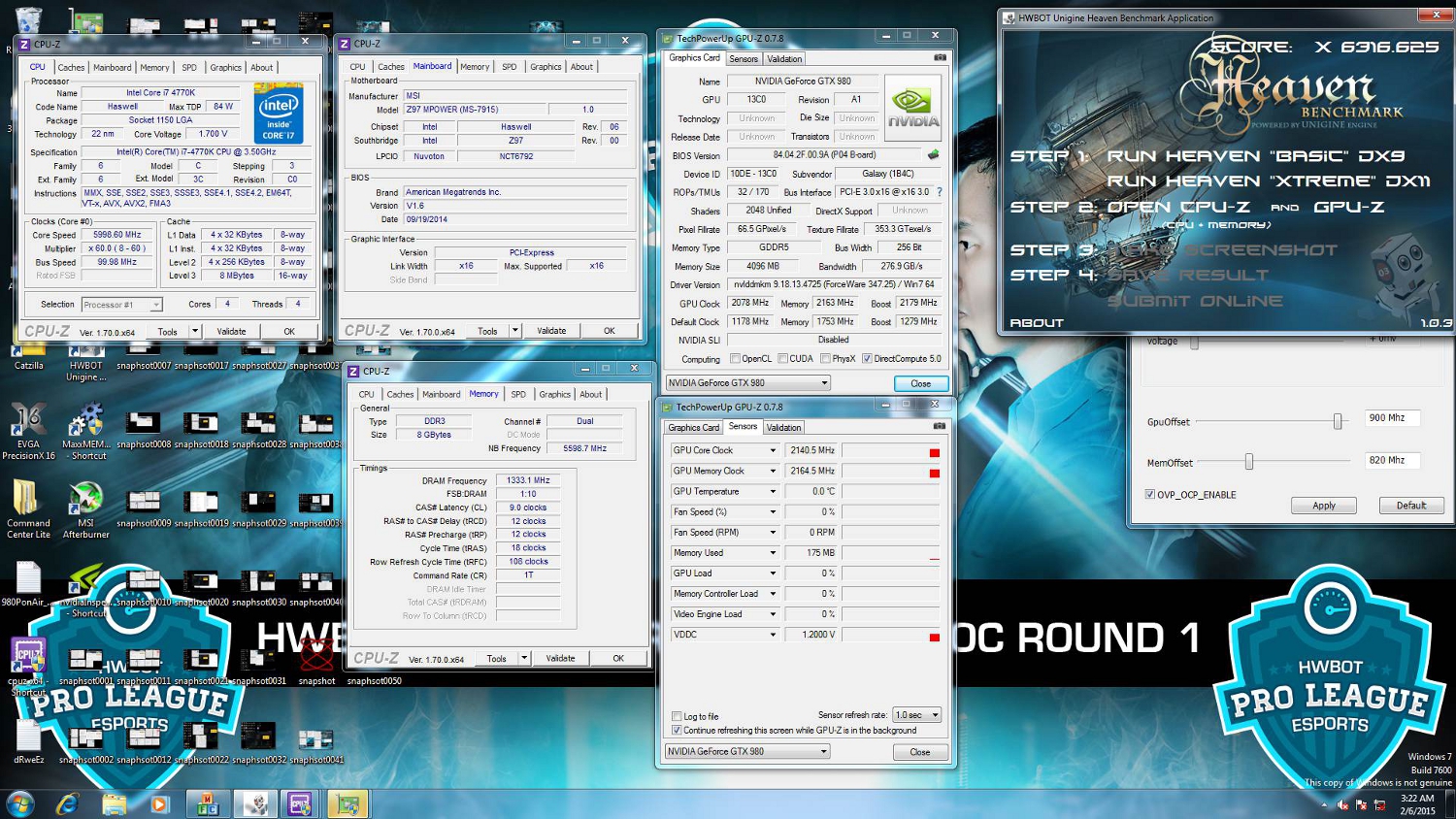The width and height of the screenshot is (1456, 819).
Task: Open the MSI Afterburner desktop icon
Action: coord(85,509)
